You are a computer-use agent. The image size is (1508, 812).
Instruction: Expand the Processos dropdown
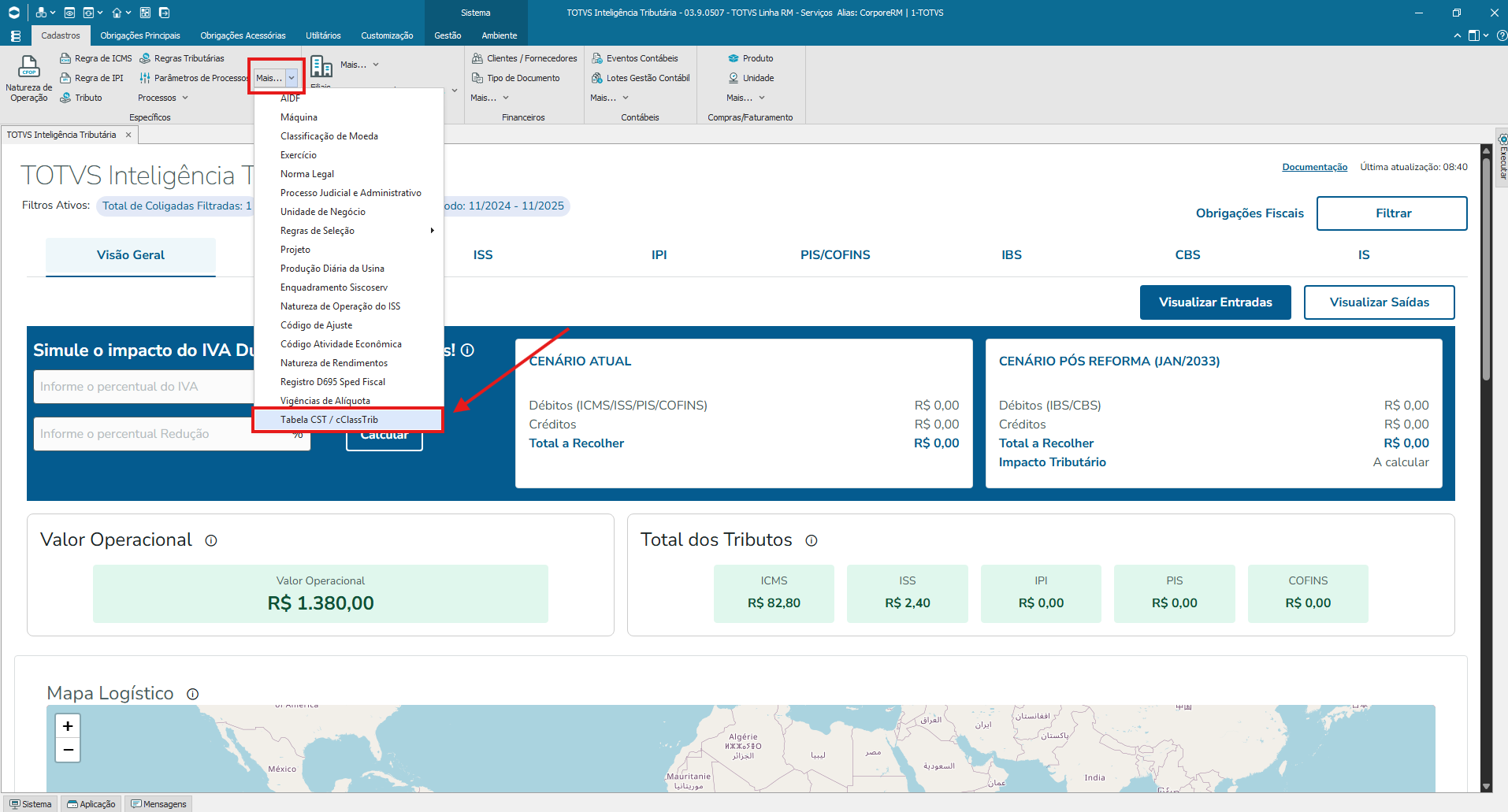click(x=163, y=98)
